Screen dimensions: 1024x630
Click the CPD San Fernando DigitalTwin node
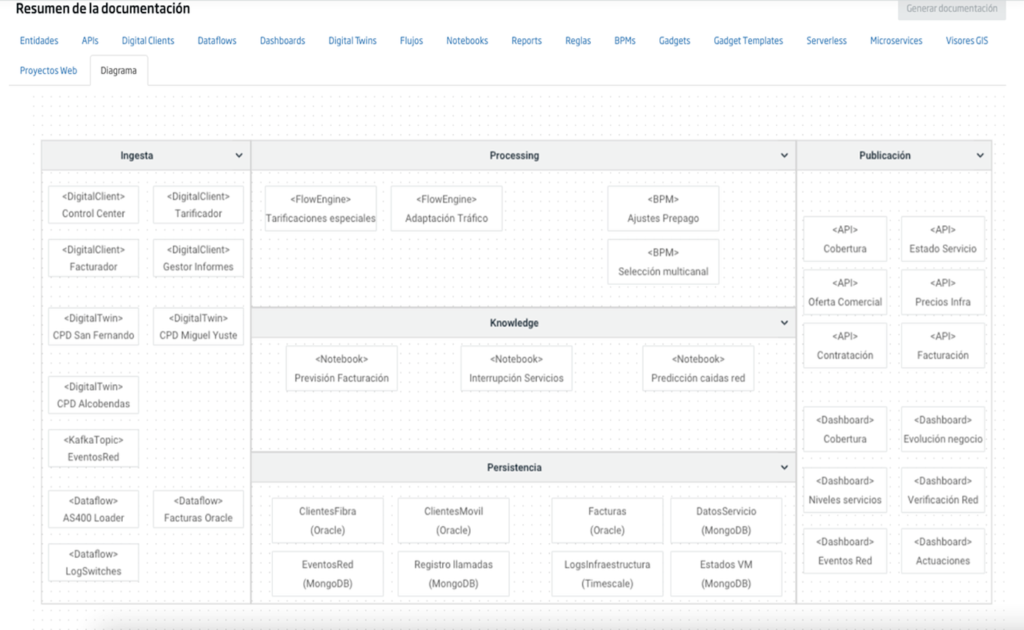tap(93, 326)
